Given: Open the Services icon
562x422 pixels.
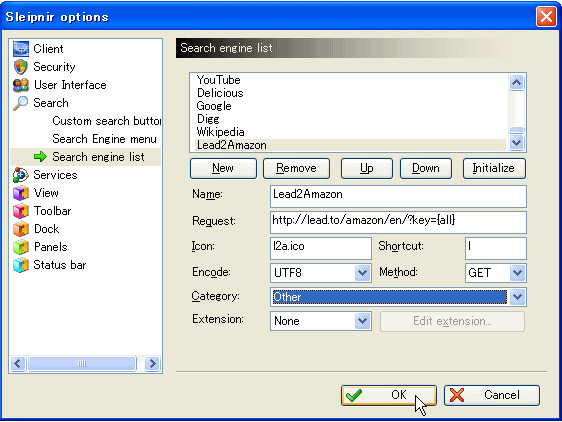Looking at the screenshot, I should coord(21,175).
